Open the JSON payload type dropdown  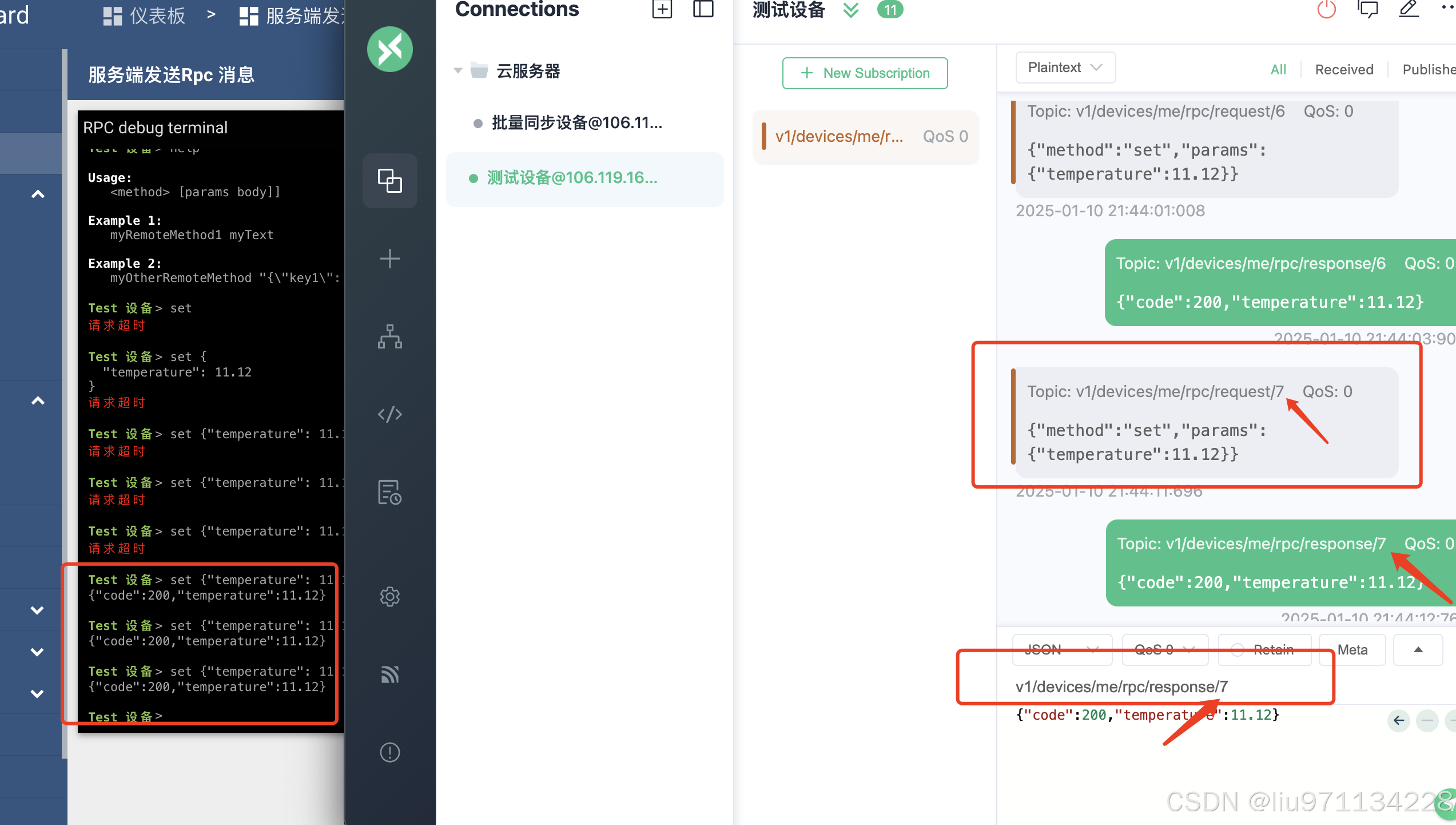click(1062, 649)
